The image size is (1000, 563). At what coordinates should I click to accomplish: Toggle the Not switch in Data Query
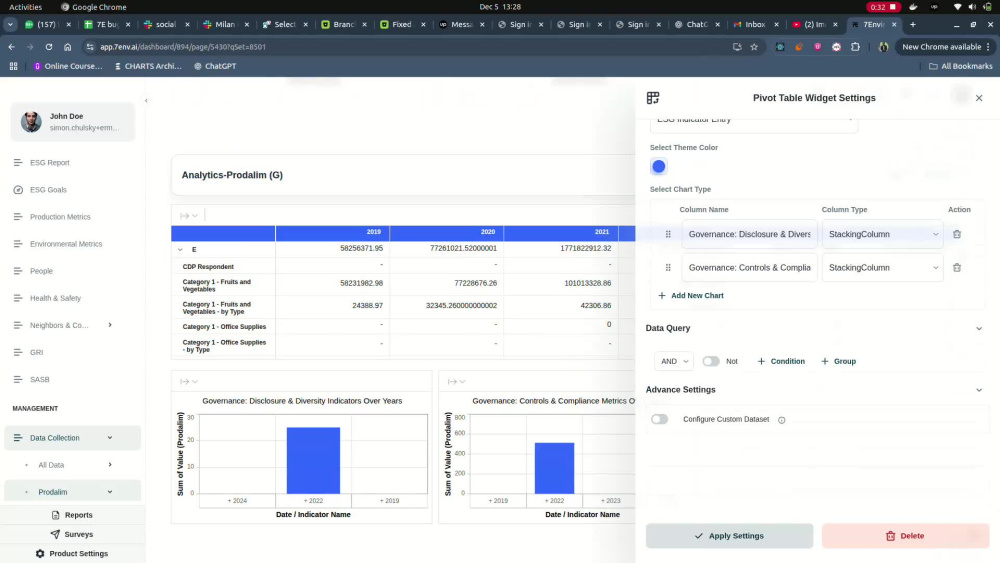pyautogui.click(x=710, y=362)
